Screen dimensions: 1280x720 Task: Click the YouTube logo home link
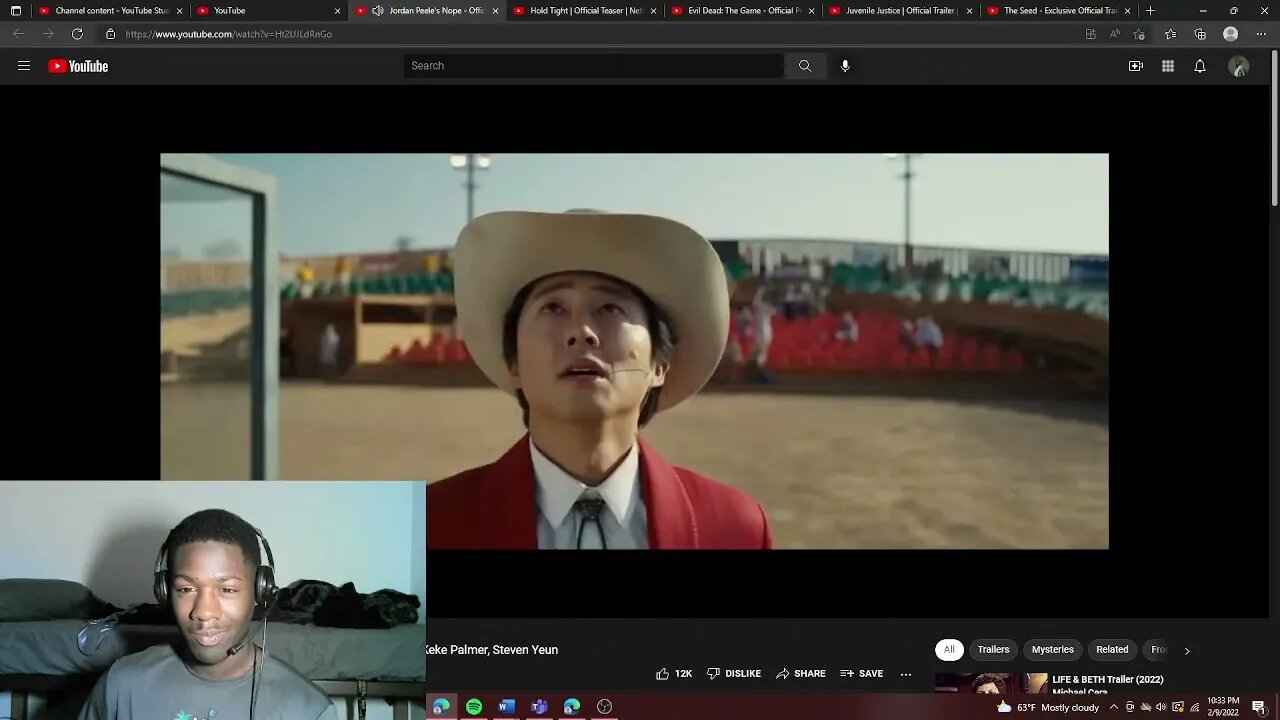(78, 66)
